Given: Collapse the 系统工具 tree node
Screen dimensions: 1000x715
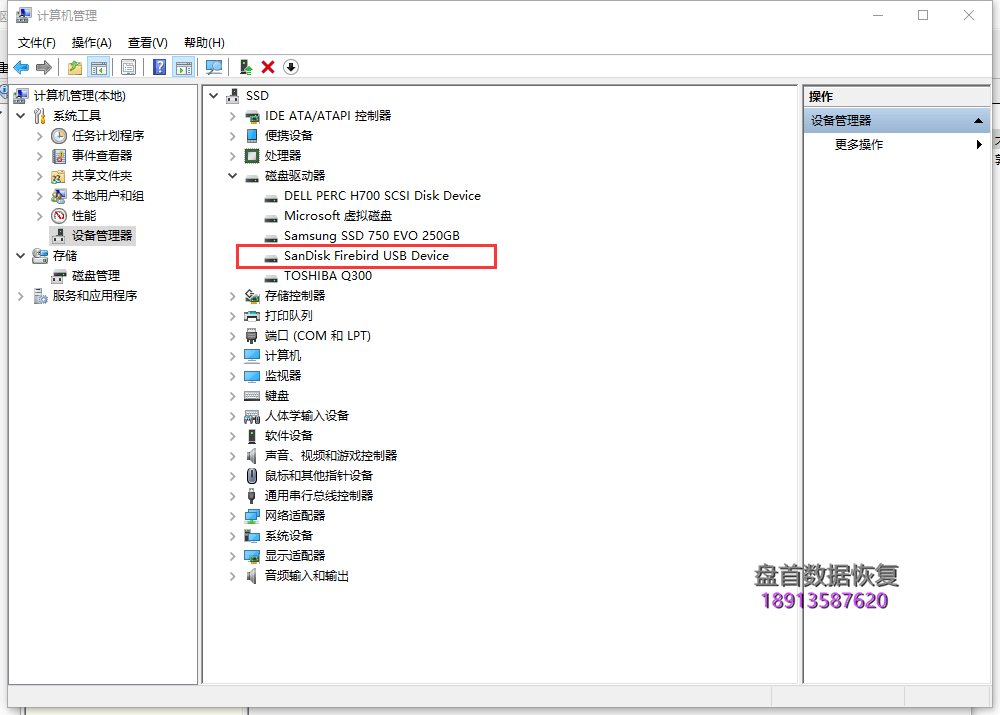Looking at the screenshot, I should click(20, 115).
